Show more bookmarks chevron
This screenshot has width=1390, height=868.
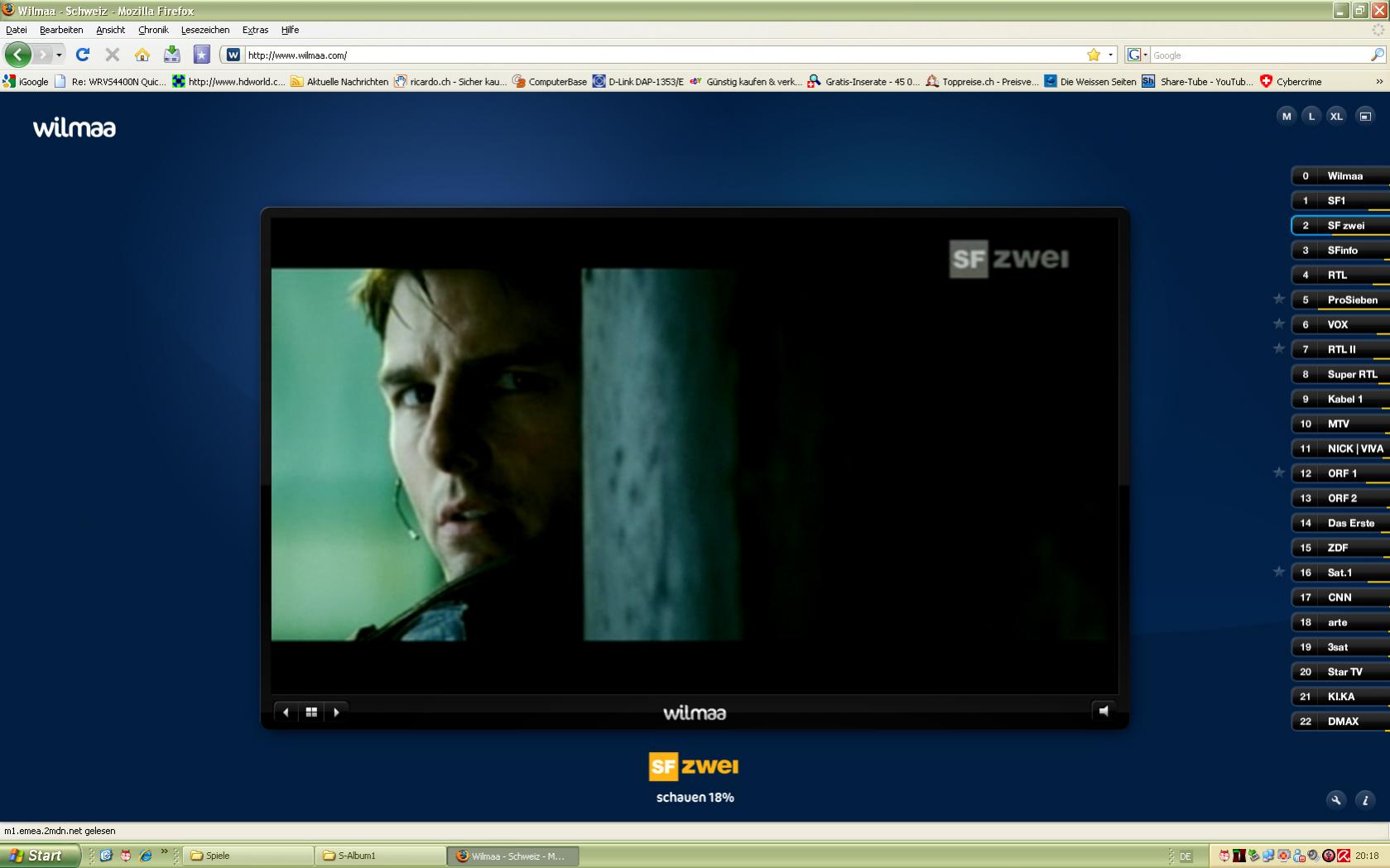point(1379,82)
